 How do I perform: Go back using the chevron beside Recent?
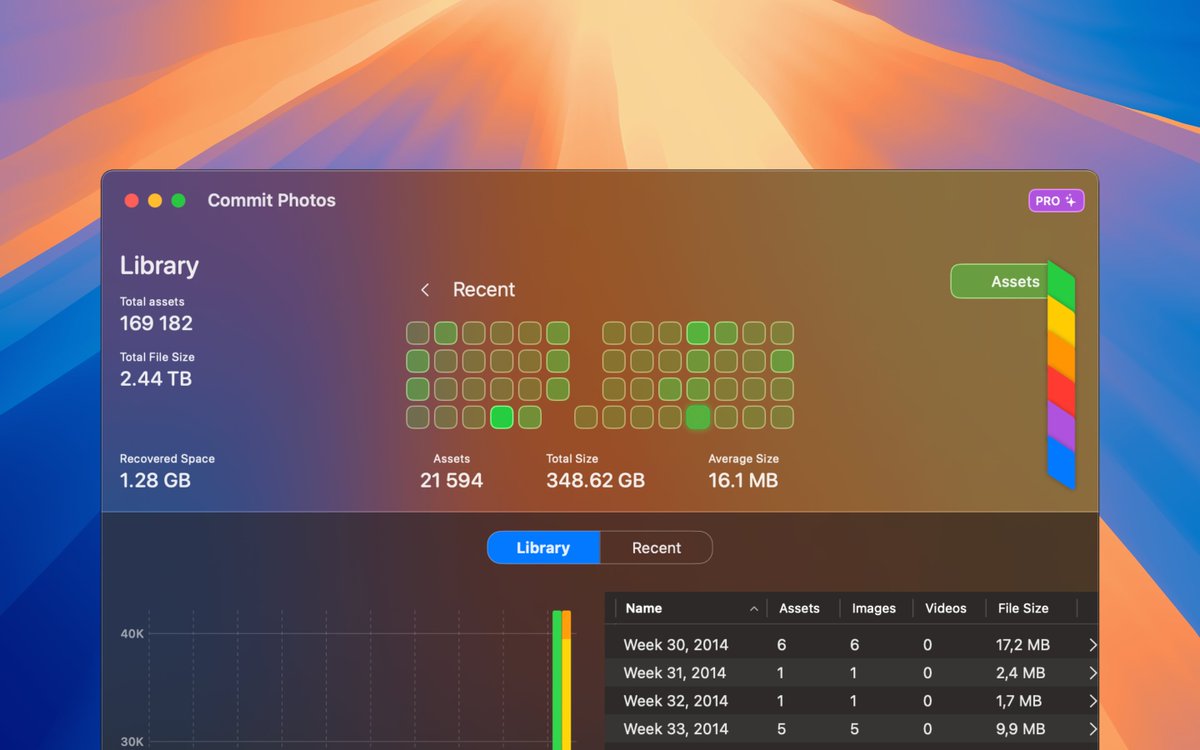click(425, 290)
